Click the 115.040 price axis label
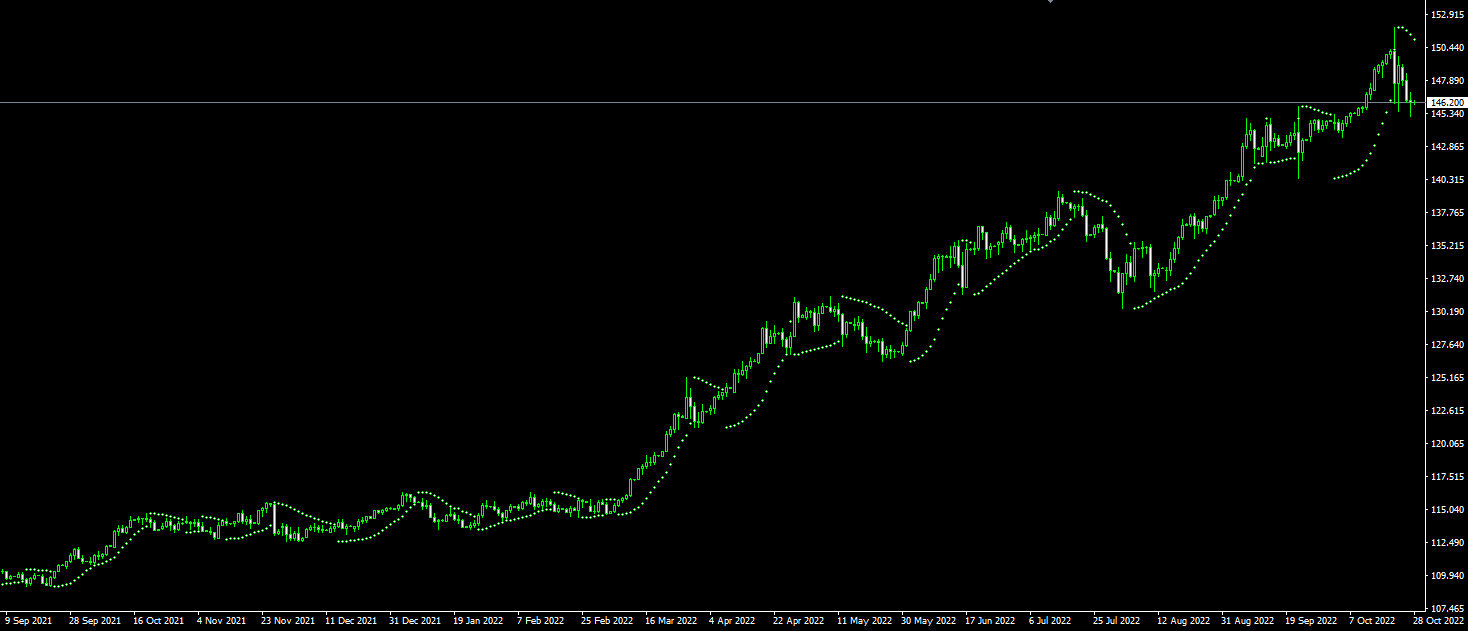The height and width of the screenshot is (631, 1468). point(1448,510)
